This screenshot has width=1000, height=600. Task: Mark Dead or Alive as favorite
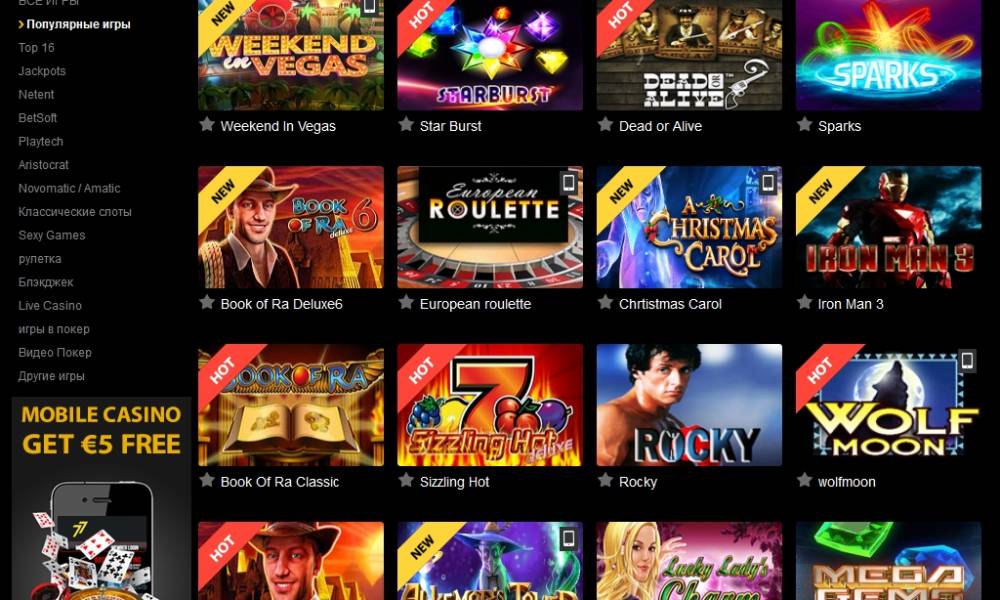point(605,124)
